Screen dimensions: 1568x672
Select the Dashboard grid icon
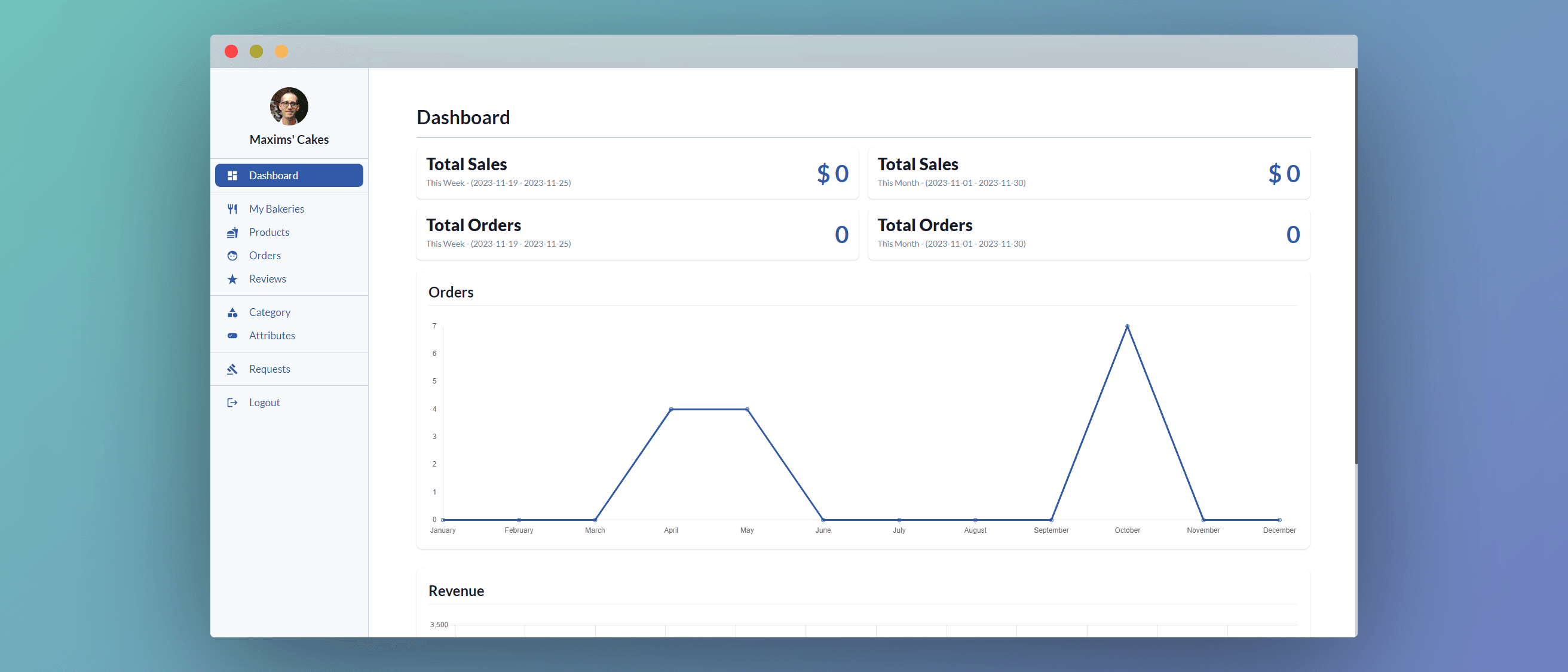tap(232, 174)
